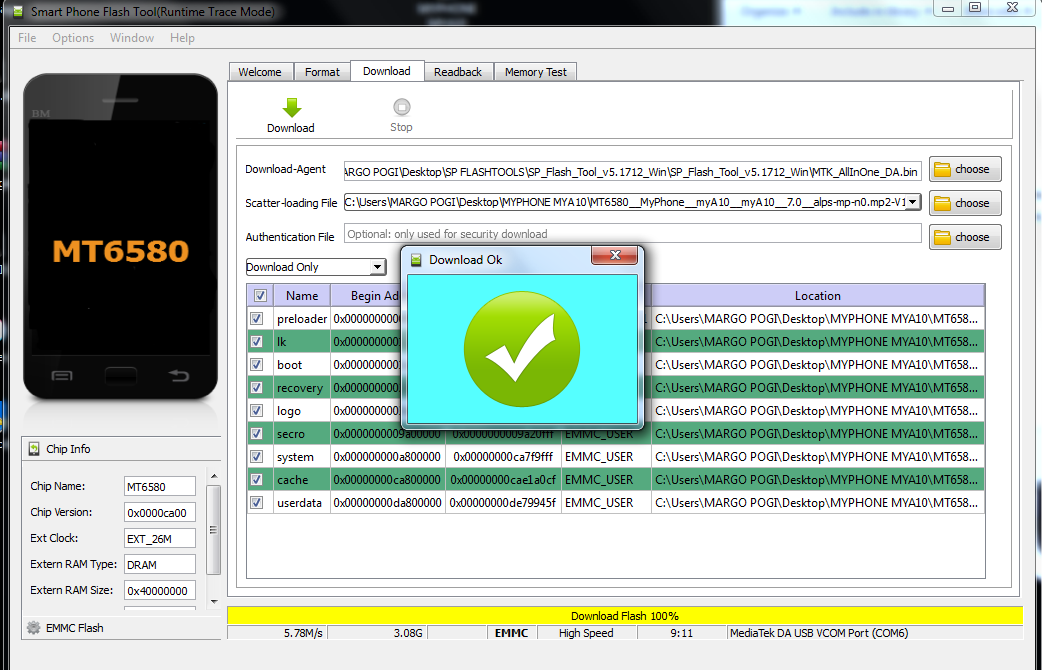This screenshot has width=1042, height=670.
Task: Click the 3.08G size status cell
Action: click(x=377, y=633)
